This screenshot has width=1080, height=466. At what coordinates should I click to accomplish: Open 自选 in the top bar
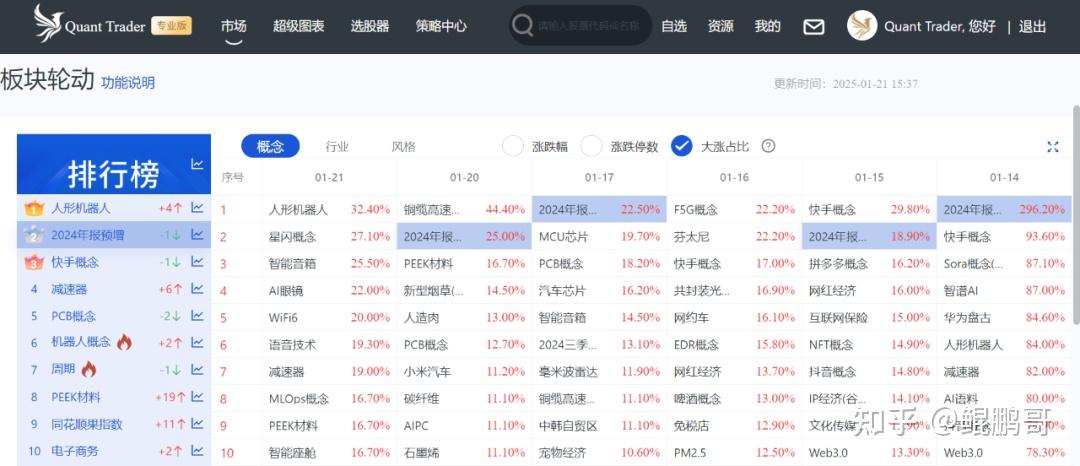[x=674, y=26]
